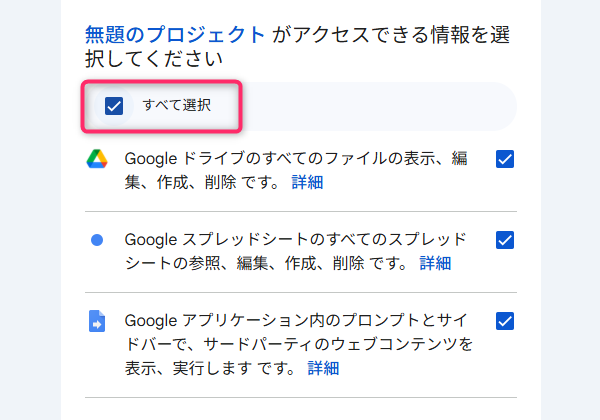This screenshot has width=600, height=420.
Task: Open 詳細 link for サードパーティ content permission
Action: [323, 368]
